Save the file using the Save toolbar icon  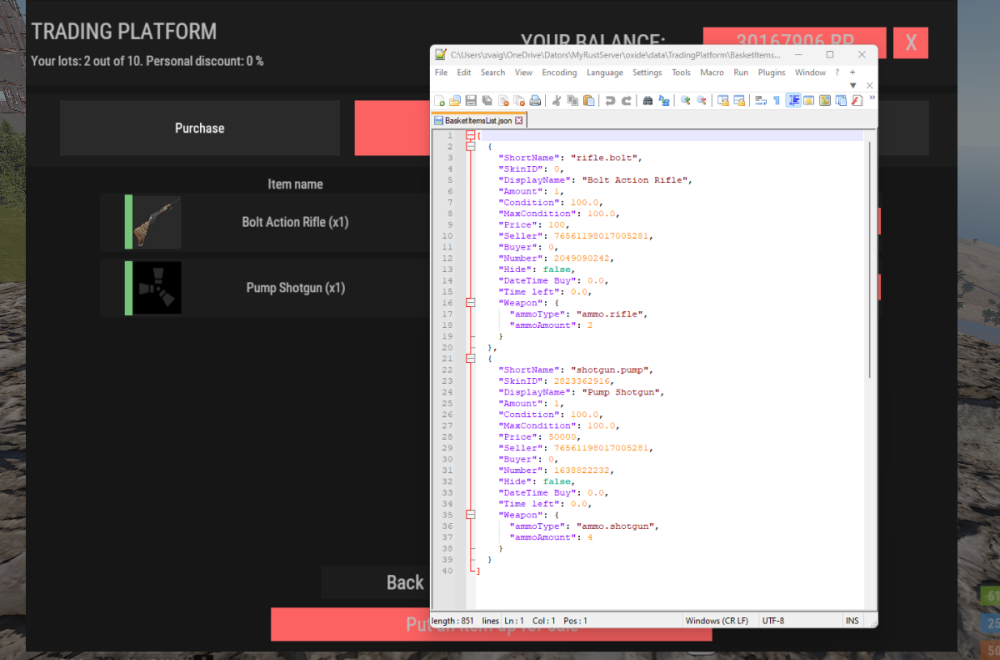(x=470, y=100)
